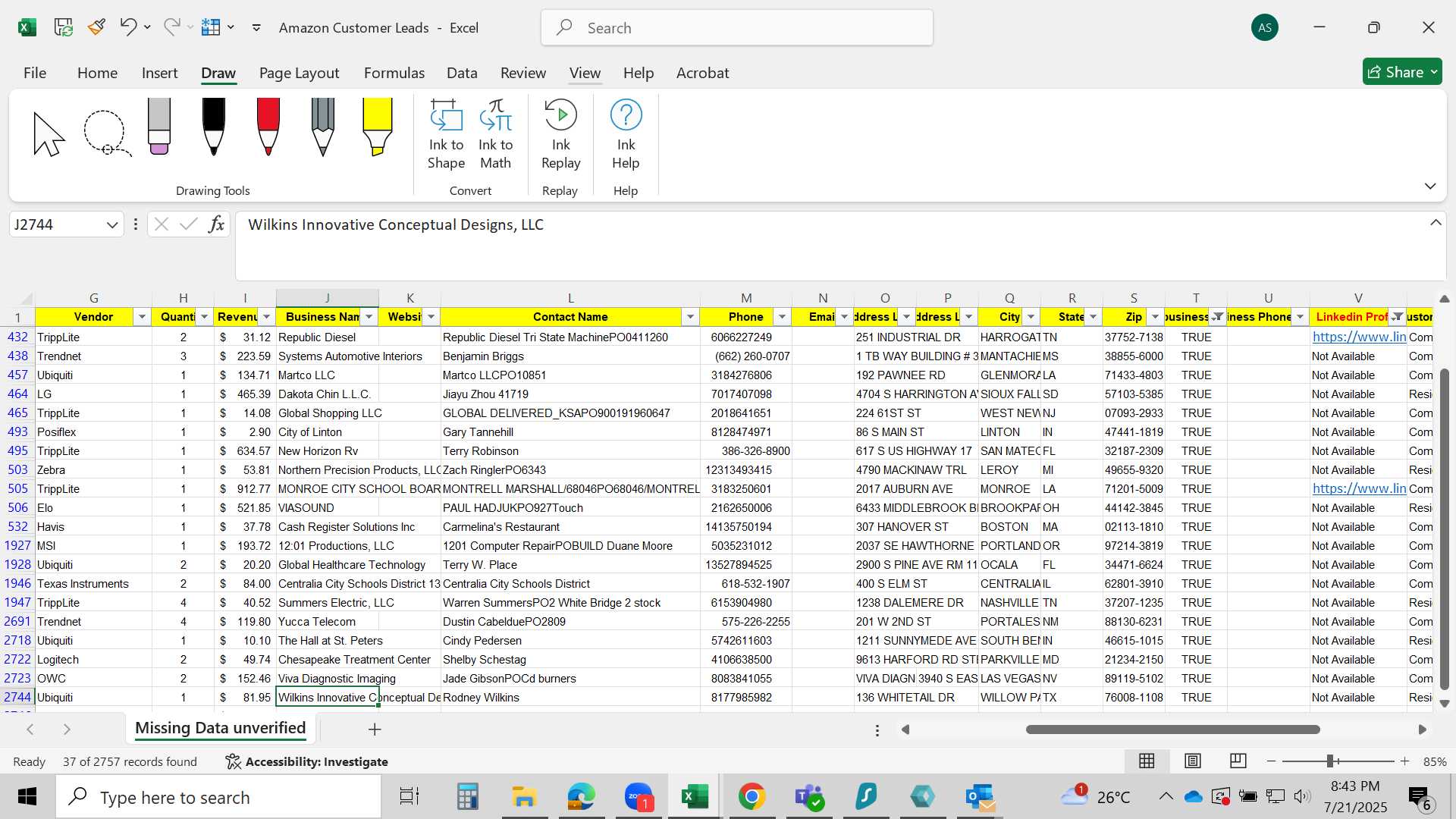Viewport: 1456px width, 819px height.
Task: Select the black pen
Action: [214, 126]
